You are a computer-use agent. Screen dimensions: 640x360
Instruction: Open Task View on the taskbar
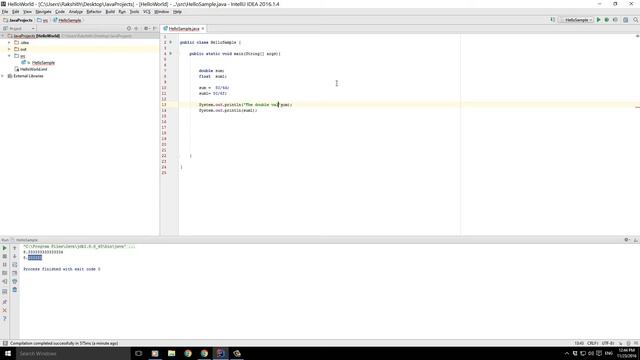138,353
